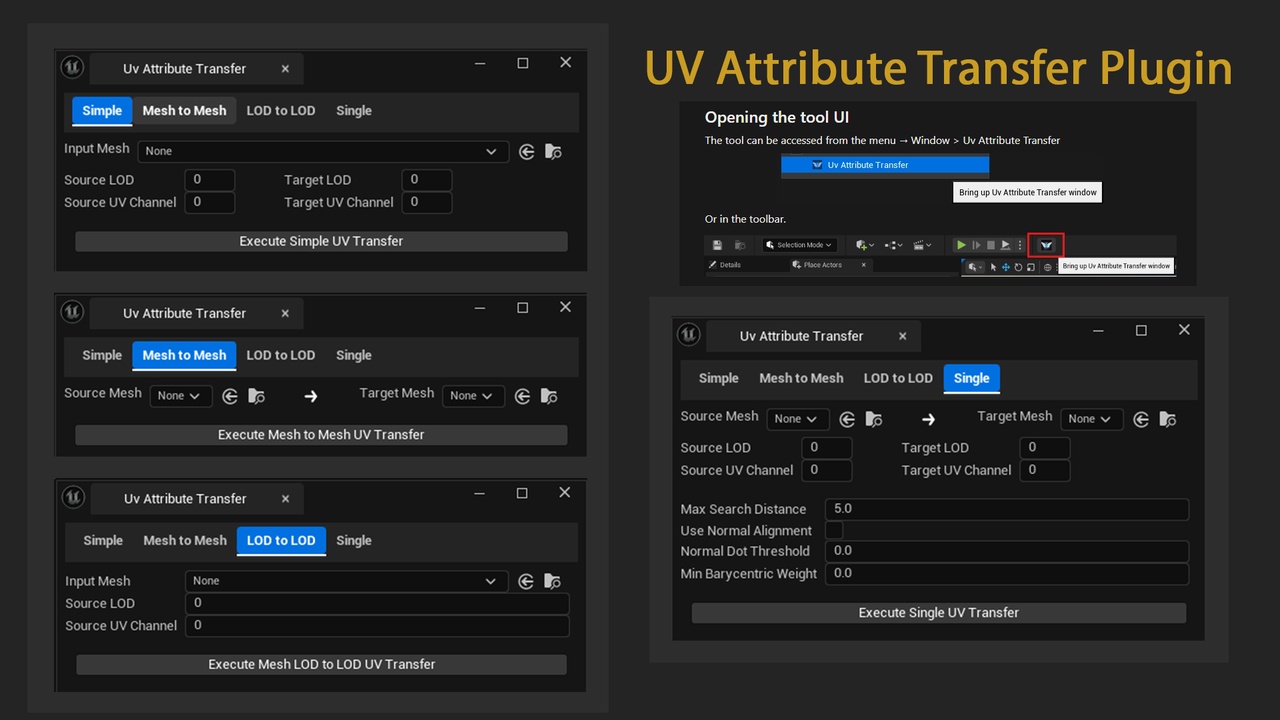Focus Target LOD field in Single-mode window
The height and width of the screenshot is (720, 1280).
(x=1045, y=448)
